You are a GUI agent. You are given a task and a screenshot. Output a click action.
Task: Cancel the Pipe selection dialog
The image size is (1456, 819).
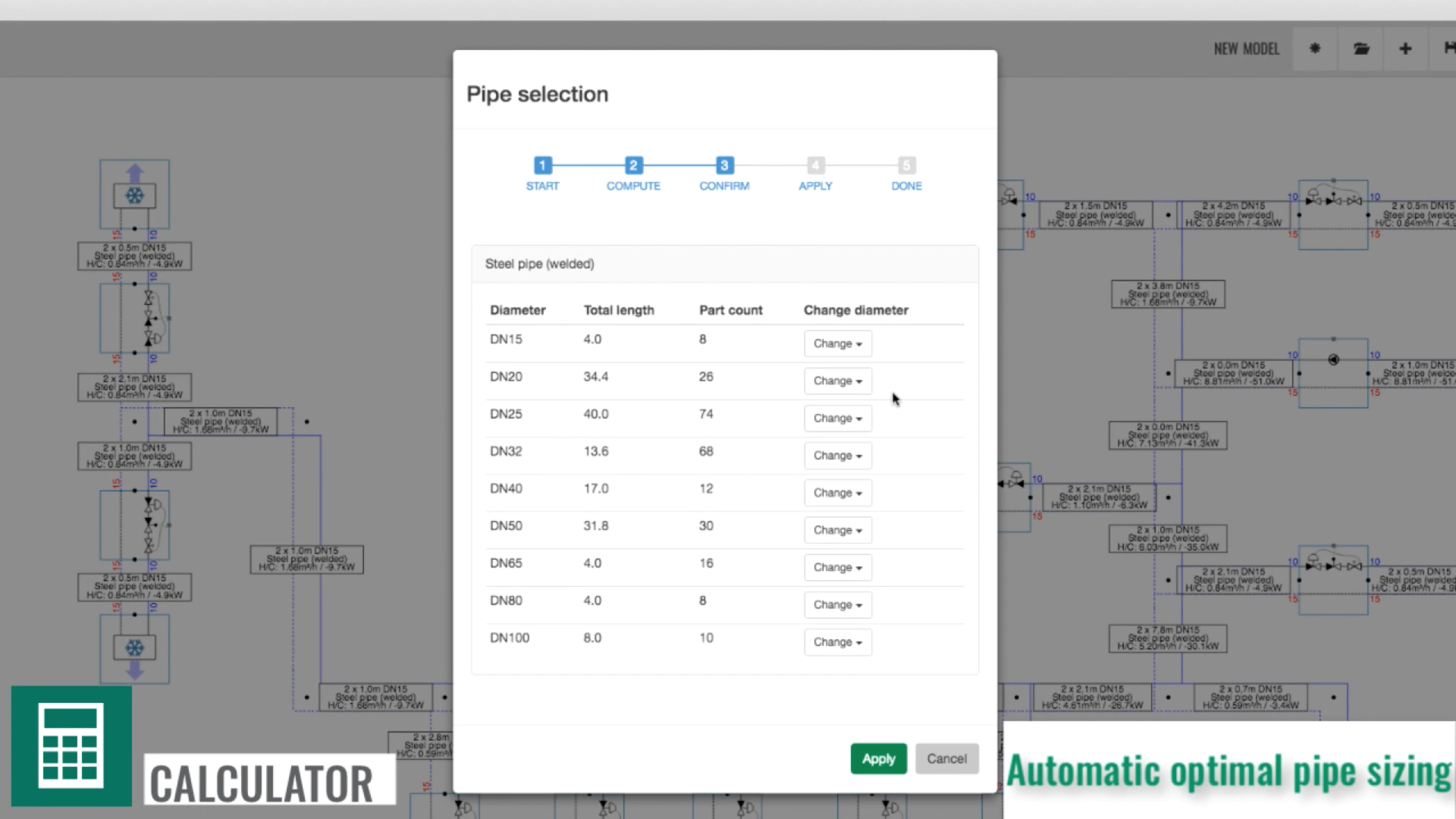[946, 758]
